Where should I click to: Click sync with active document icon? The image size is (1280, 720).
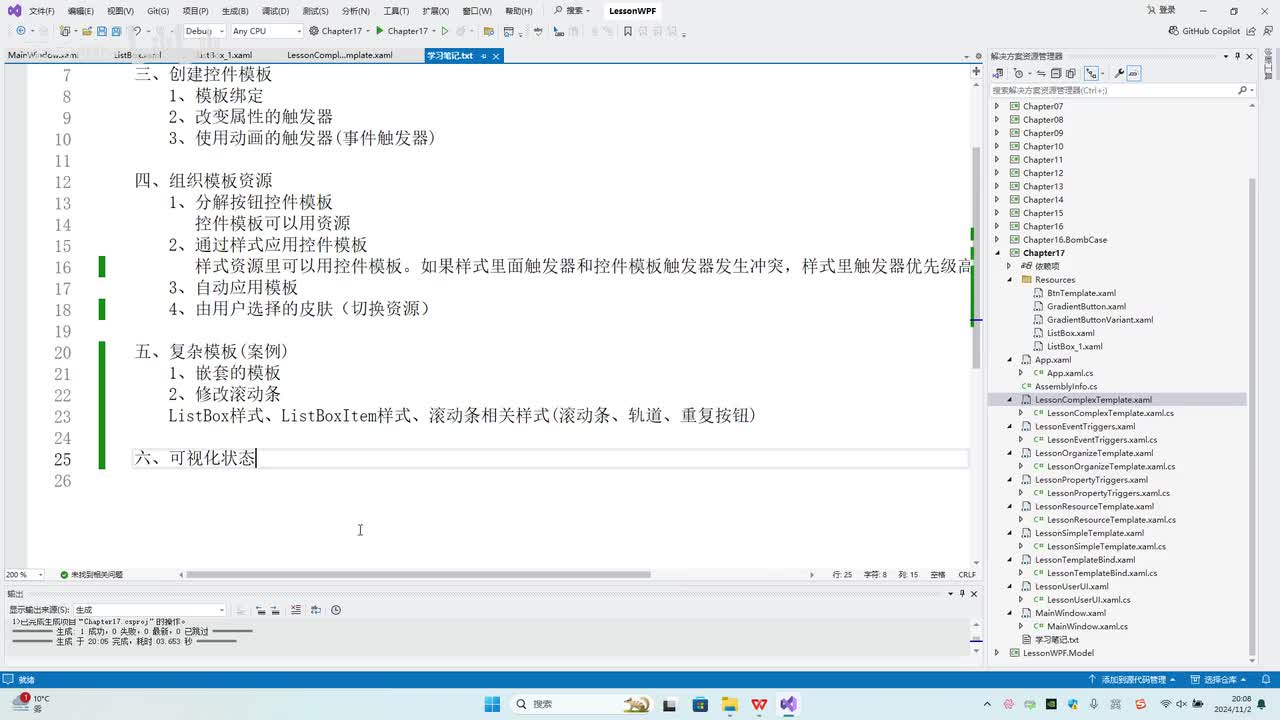1041,73
